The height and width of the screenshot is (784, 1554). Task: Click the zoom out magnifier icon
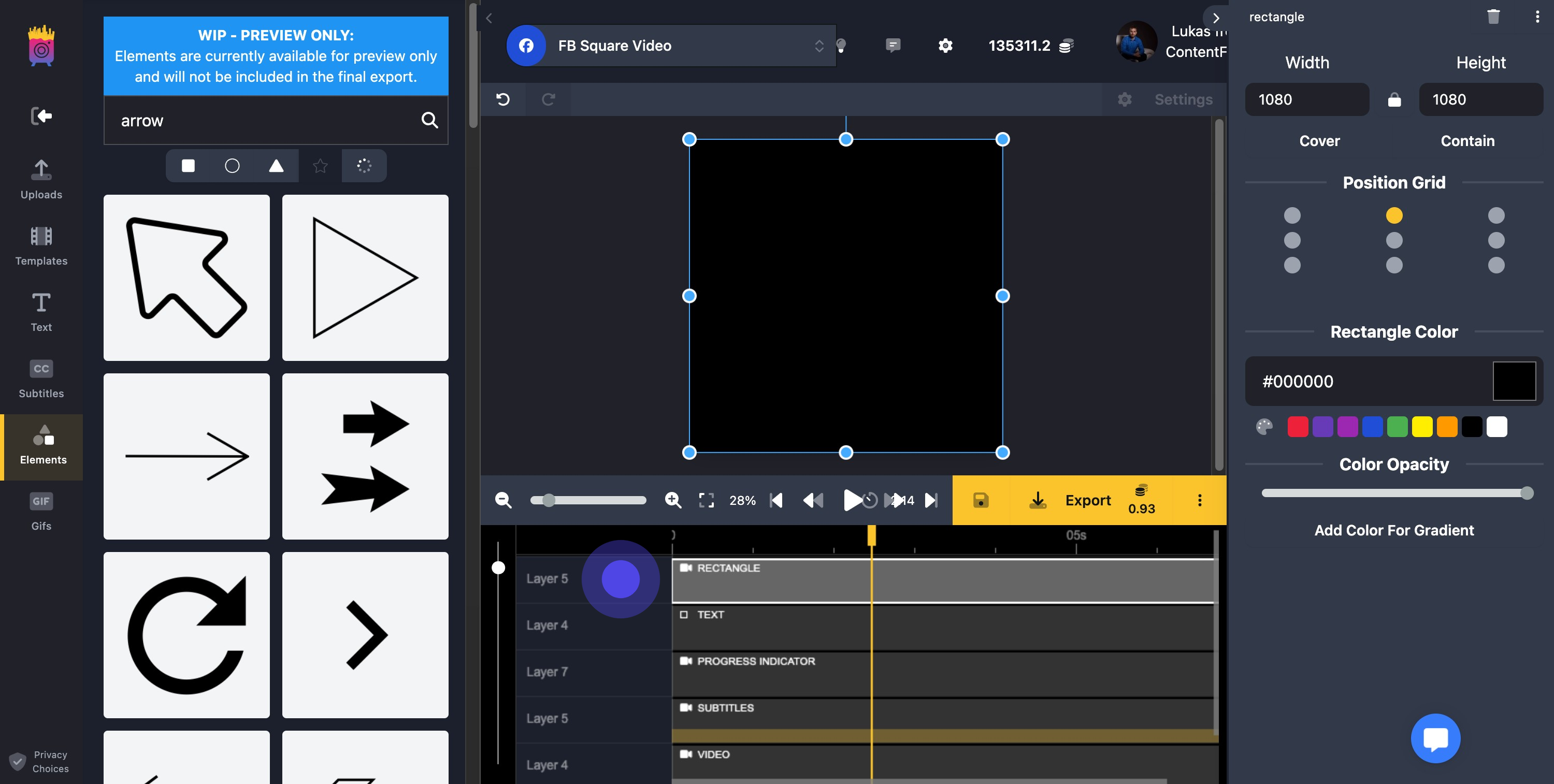pyautogui.click(x=503, y=500)
